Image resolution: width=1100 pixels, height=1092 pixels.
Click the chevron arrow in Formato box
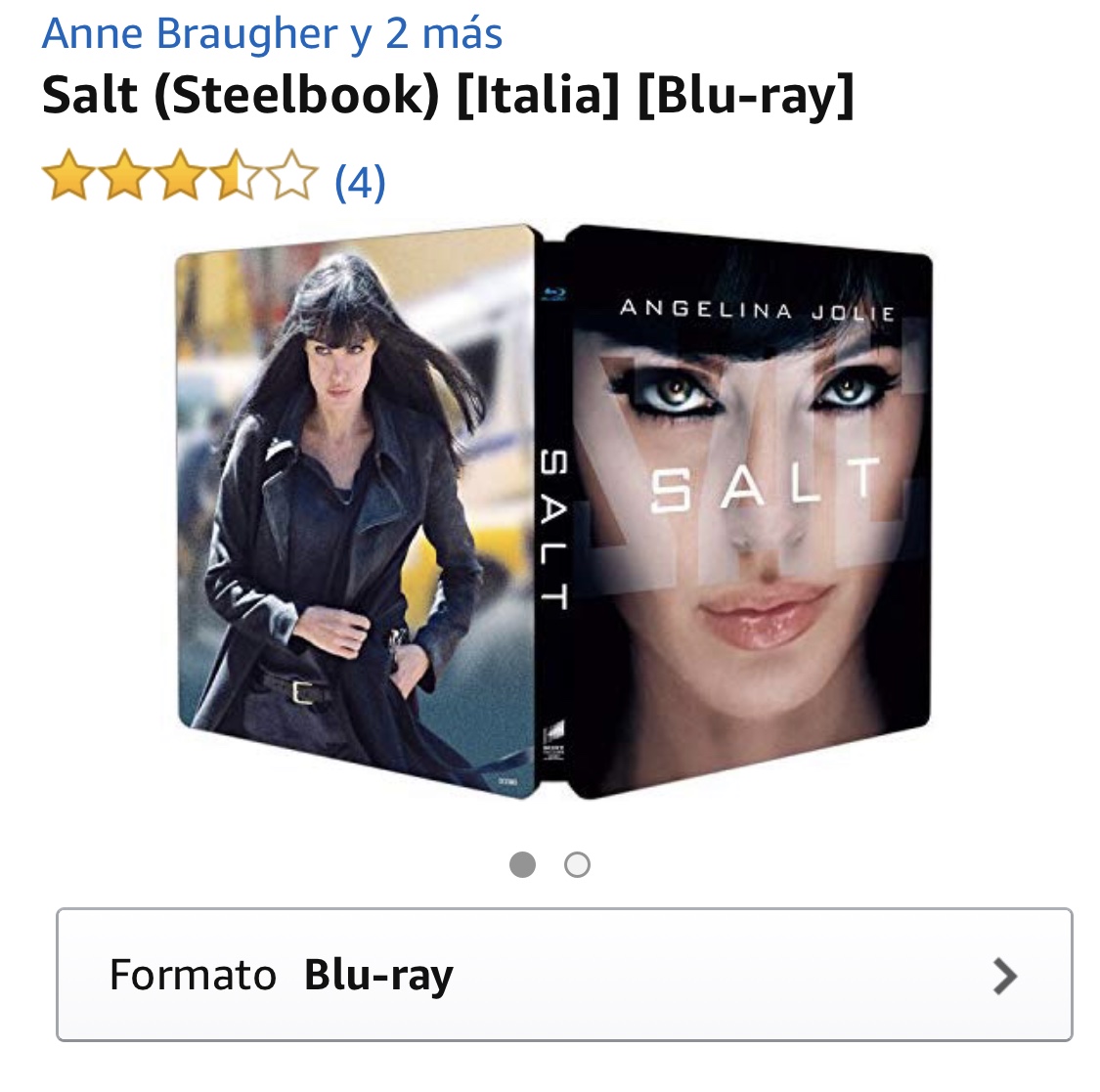[x=1004, y=976]
